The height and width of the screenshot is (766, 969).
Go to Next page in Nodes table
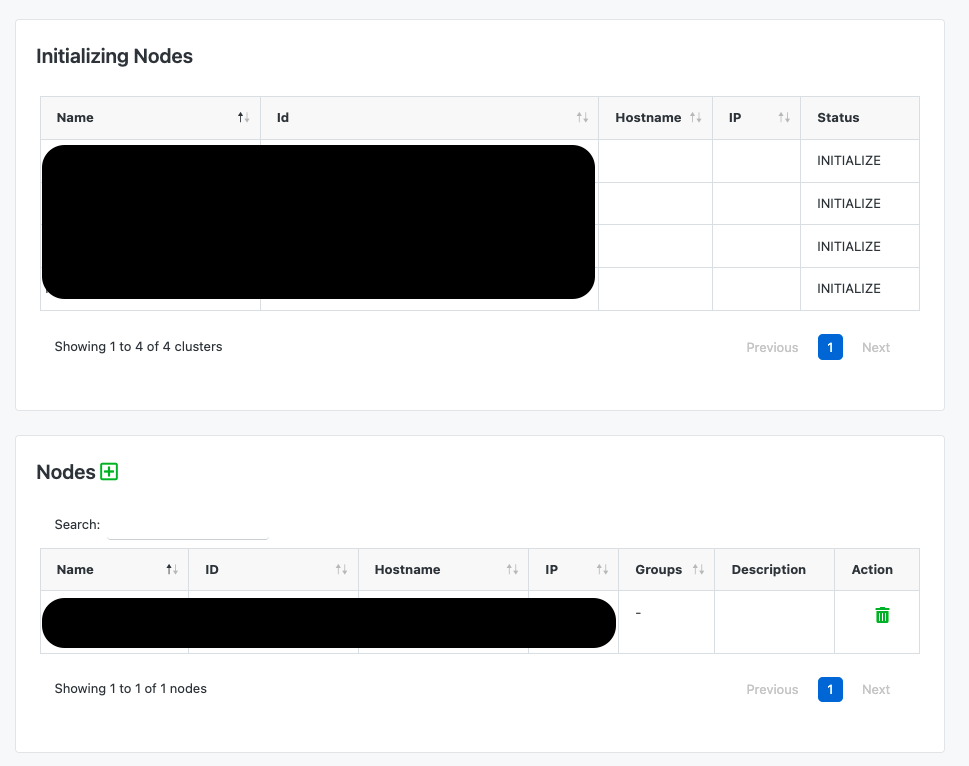tap(876, 689)
